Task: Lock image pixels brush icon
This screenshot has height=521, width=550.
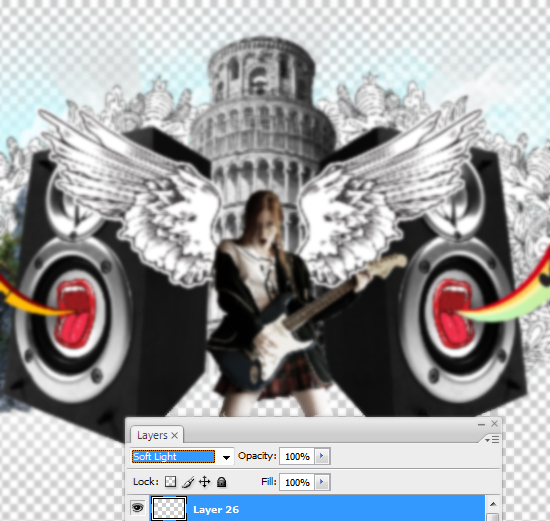Action: click(188, 482)
